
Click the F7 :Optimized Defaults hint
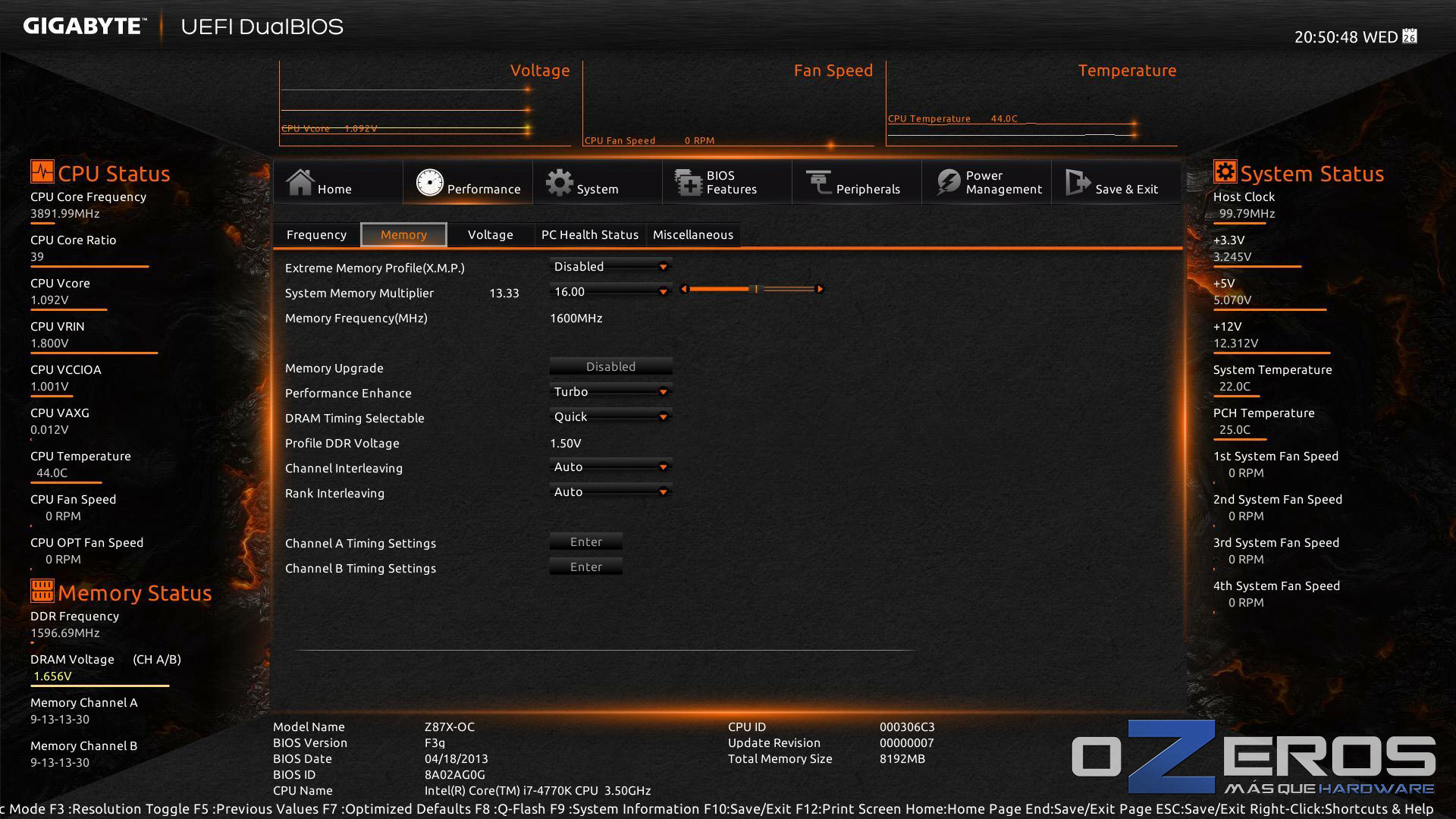pyautogui.click(x=398, y=809)
